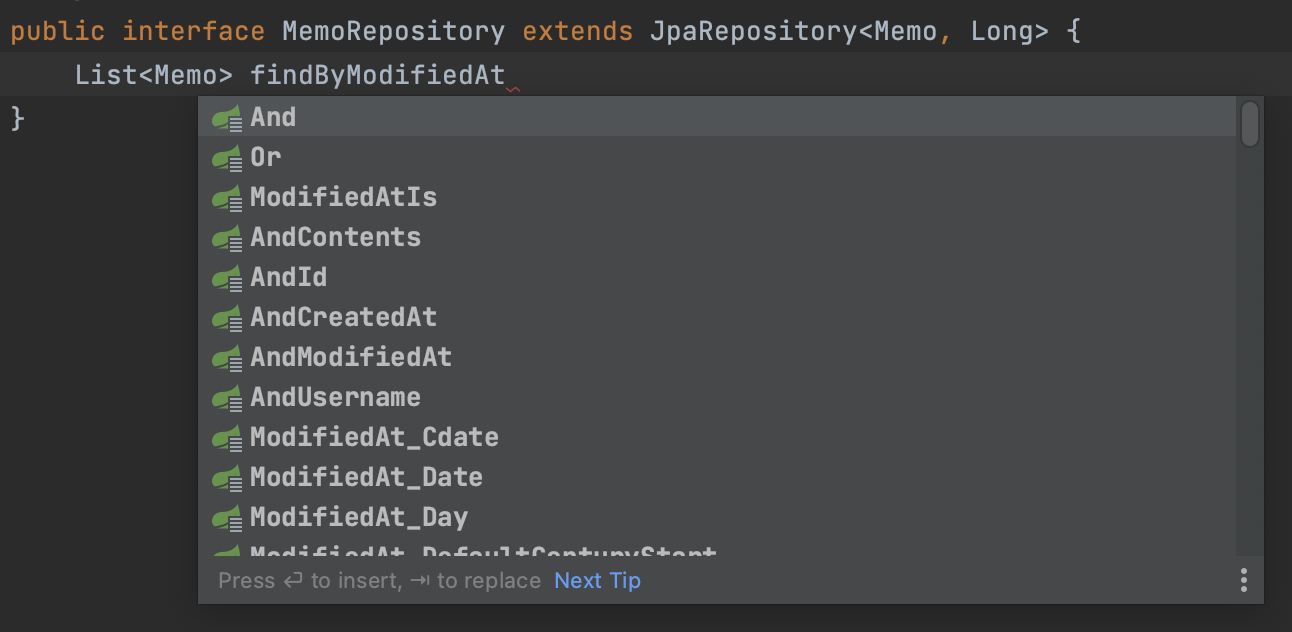1292x632 pixels.
Task: Click the icon beside ModifiedAt_Cdate entry
Action: click(x=227, y=438)
